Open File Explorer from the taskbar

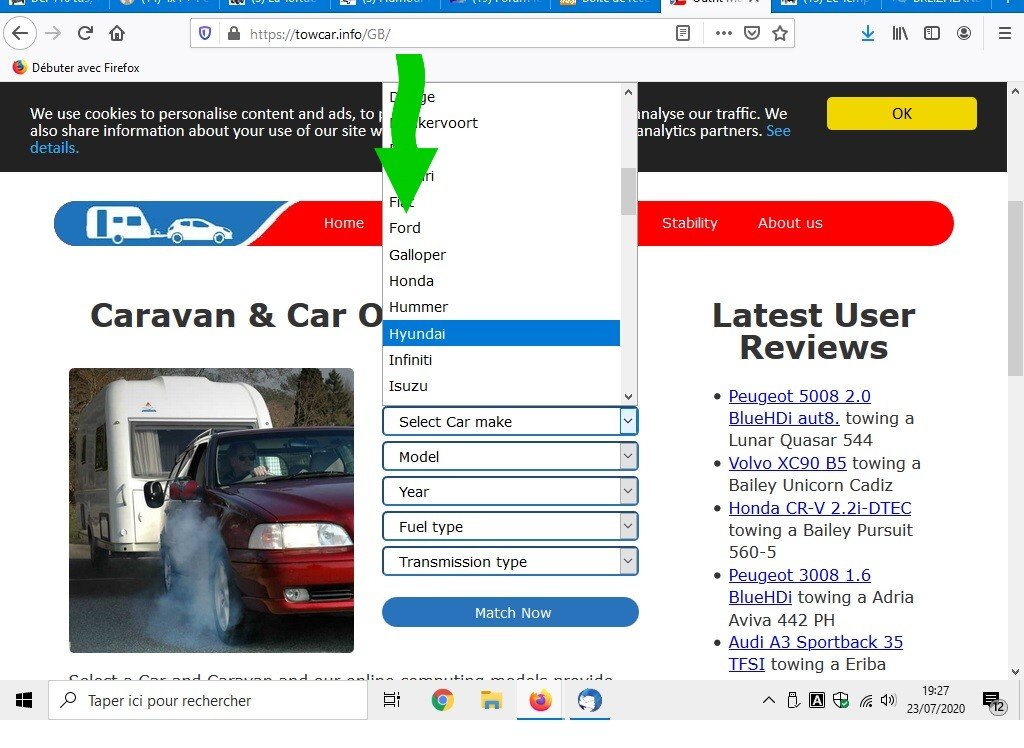(x=491, y=700)
